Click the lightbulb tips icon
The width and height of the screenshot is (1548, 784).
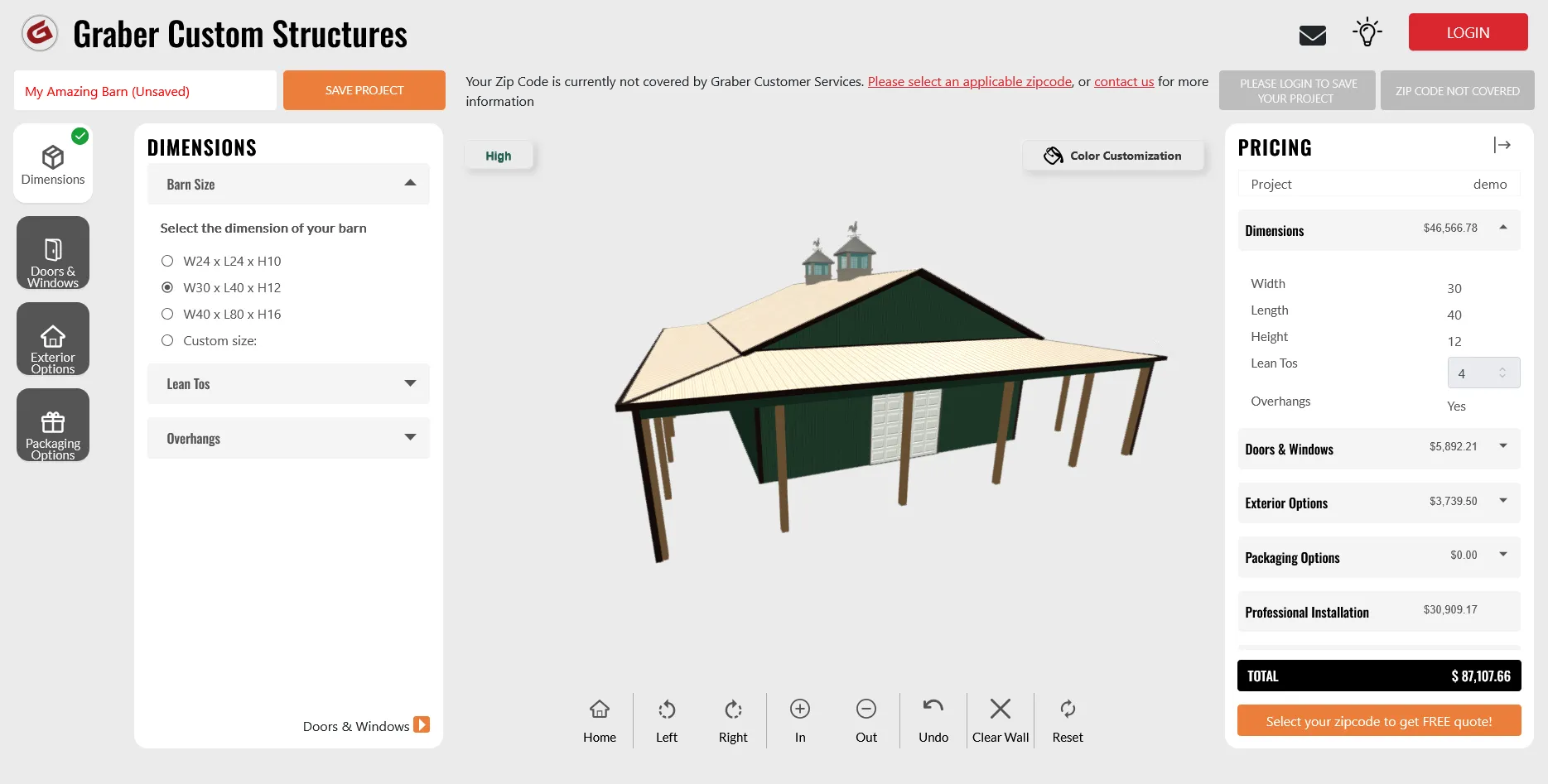(1367, 33)
